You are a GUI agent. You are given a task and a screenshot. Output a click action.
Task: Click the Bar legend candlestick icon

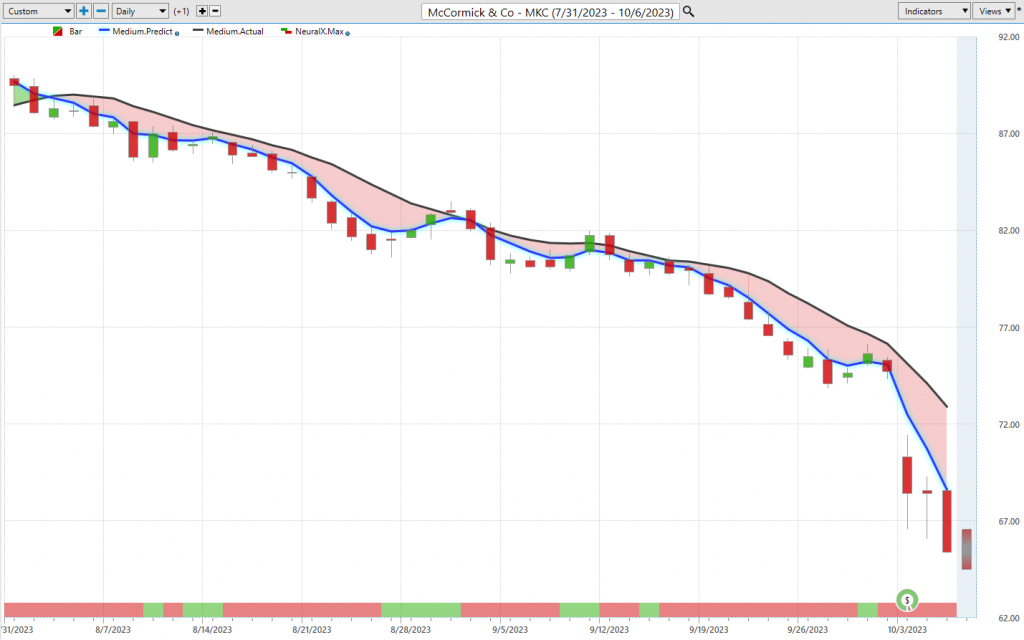coord(57,31)
